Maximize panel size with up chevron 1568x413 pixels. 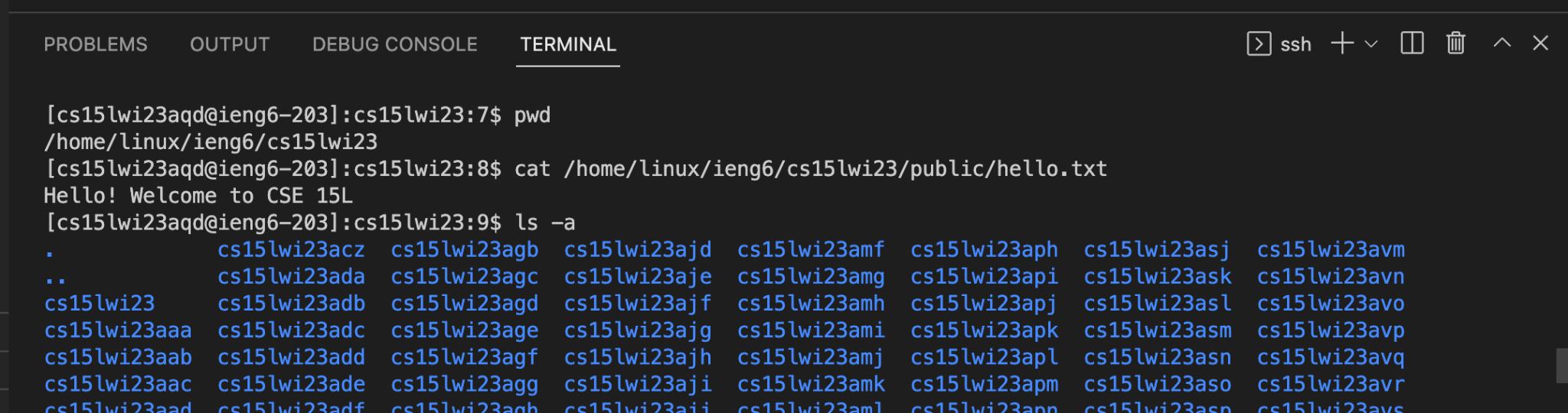pyautogui.click(x=1502, y=43)
